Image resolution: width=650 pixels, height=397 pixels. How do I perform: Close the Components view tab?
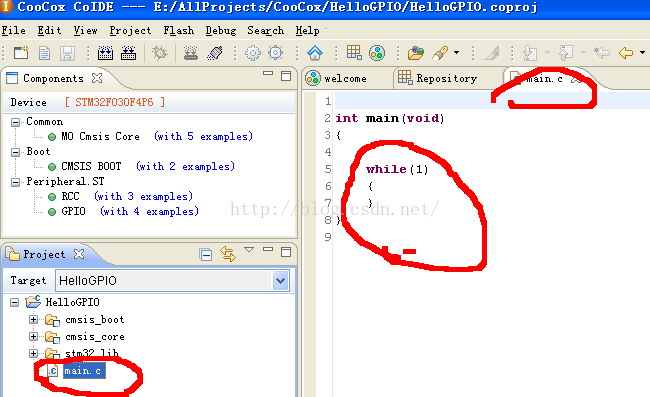[97, 78]
